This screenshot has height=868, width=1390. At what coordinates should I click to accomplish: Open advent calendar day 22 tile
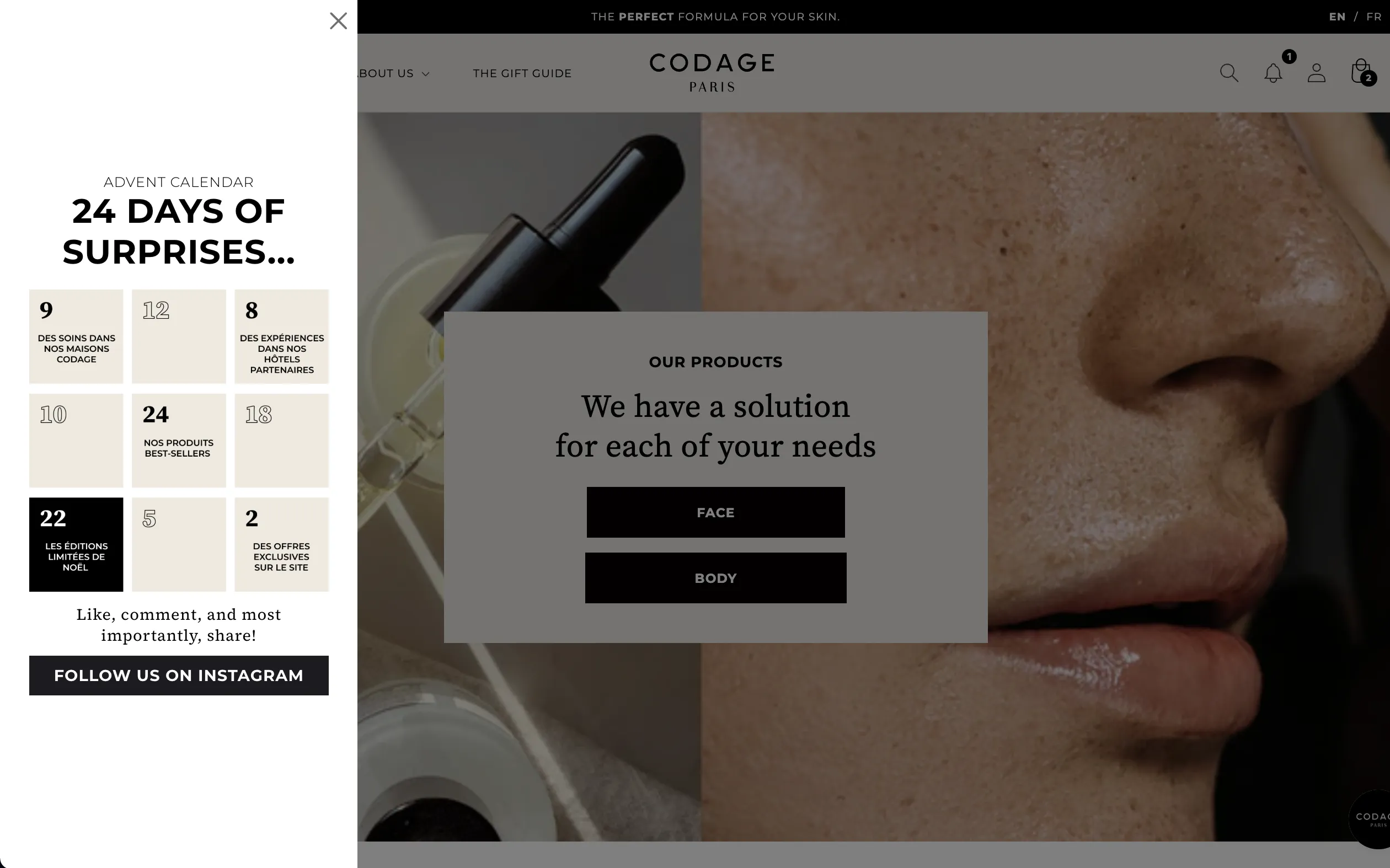(x=76, y=544)
